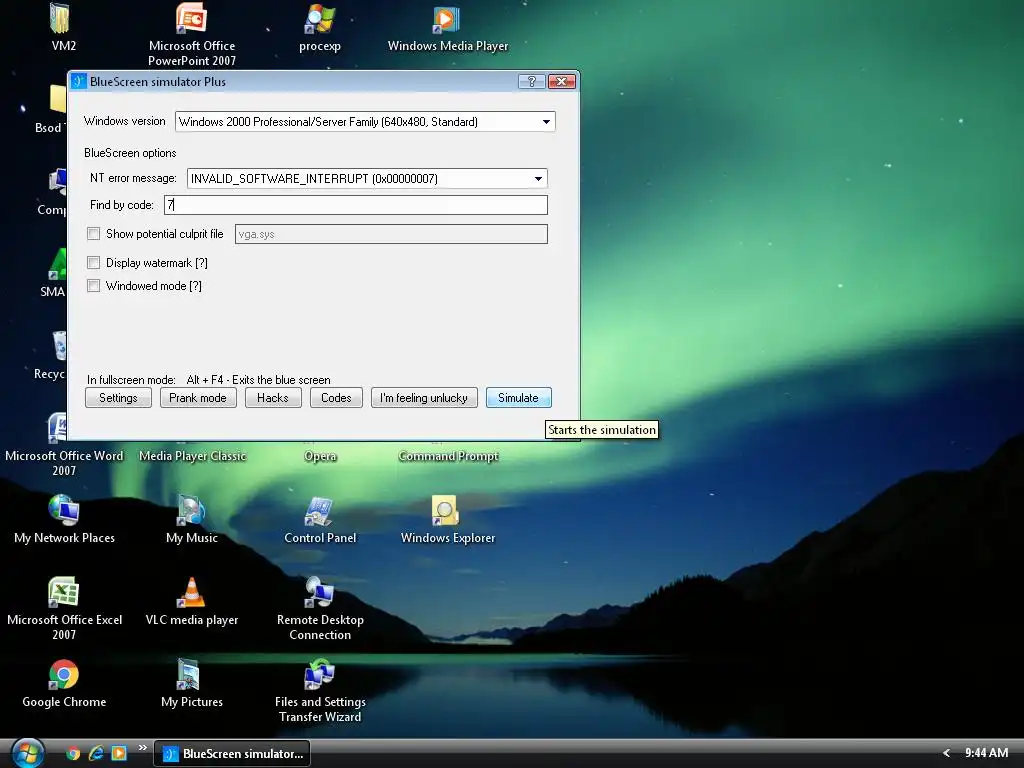This screenshot has width=1024, height=768.
Task: Click BlueScreen simulator taskbar button
Action: (232, 754)
